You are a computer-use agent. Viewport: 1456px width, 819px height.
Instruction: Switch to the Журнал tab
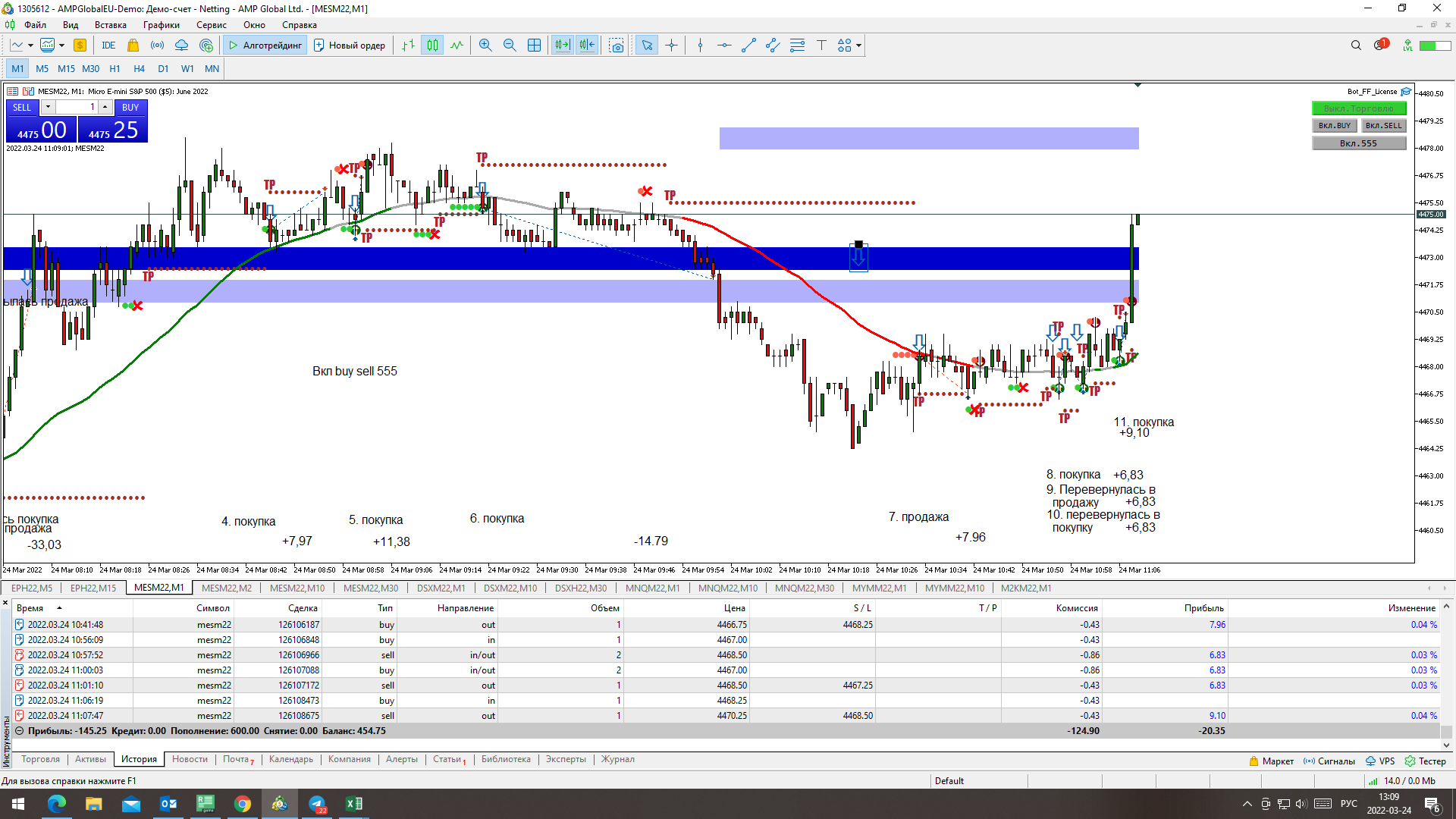click(617, 759)
